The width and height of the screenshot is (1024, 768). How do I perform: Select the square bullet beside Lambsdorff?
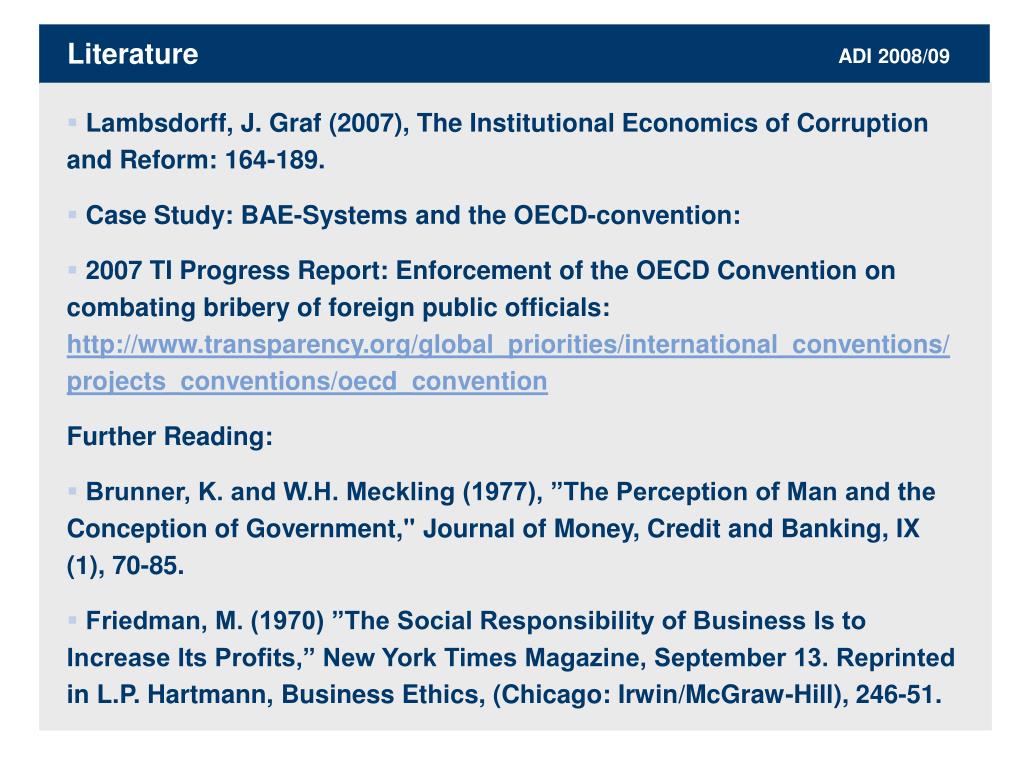[x=72, y=122]
